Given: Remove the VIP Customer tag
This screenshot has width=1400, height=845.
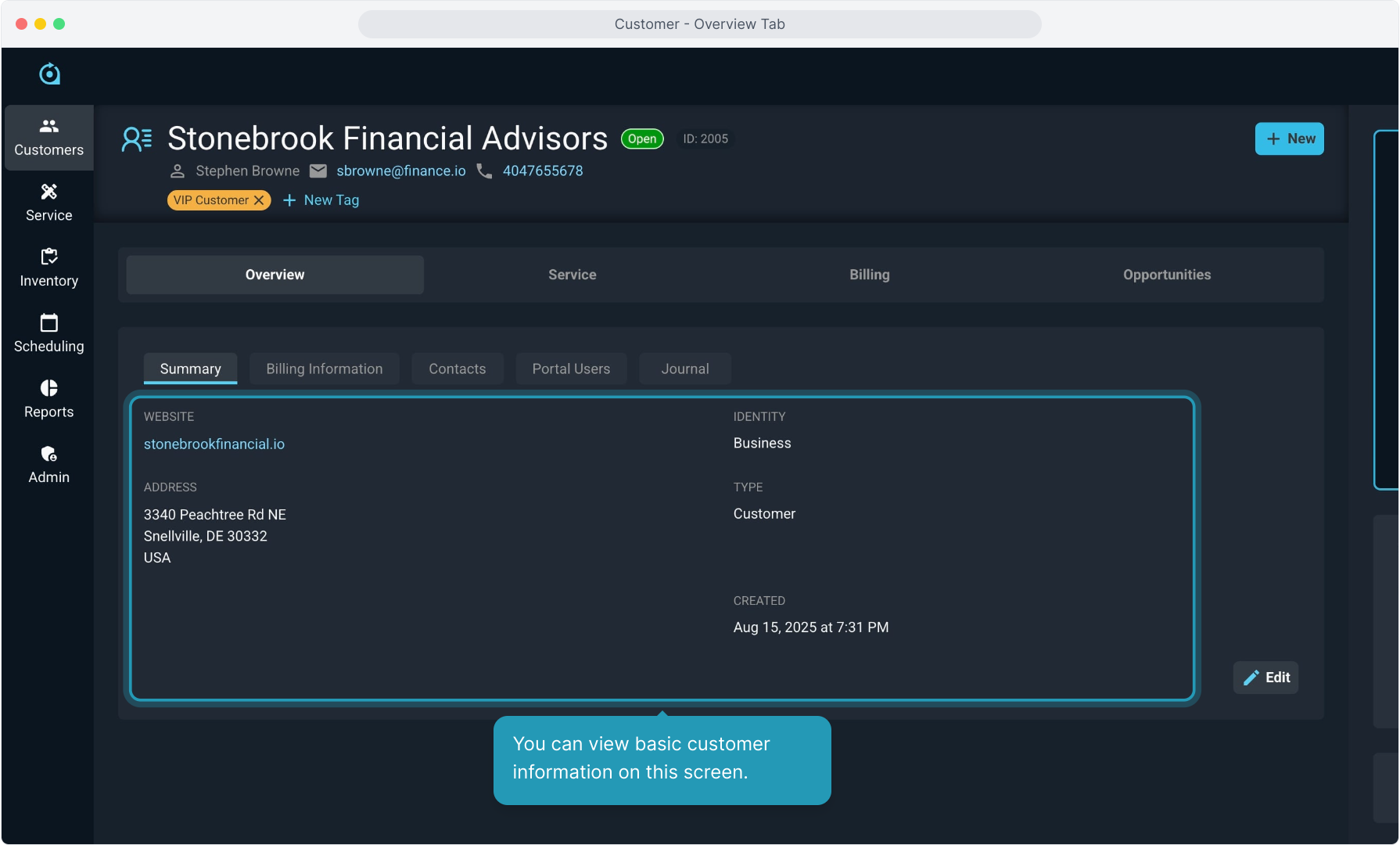Looking at the screenshot, I should [x=259, y=200].
